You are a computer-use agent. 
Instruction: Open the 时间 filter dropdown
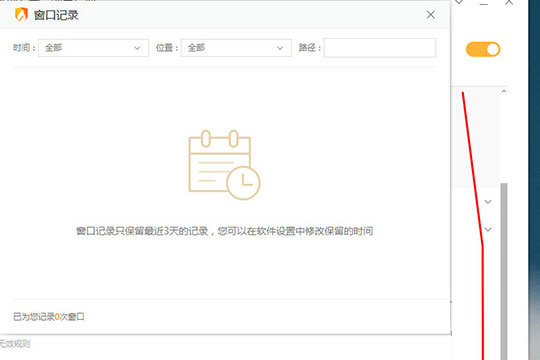click(x=93, y=48)
